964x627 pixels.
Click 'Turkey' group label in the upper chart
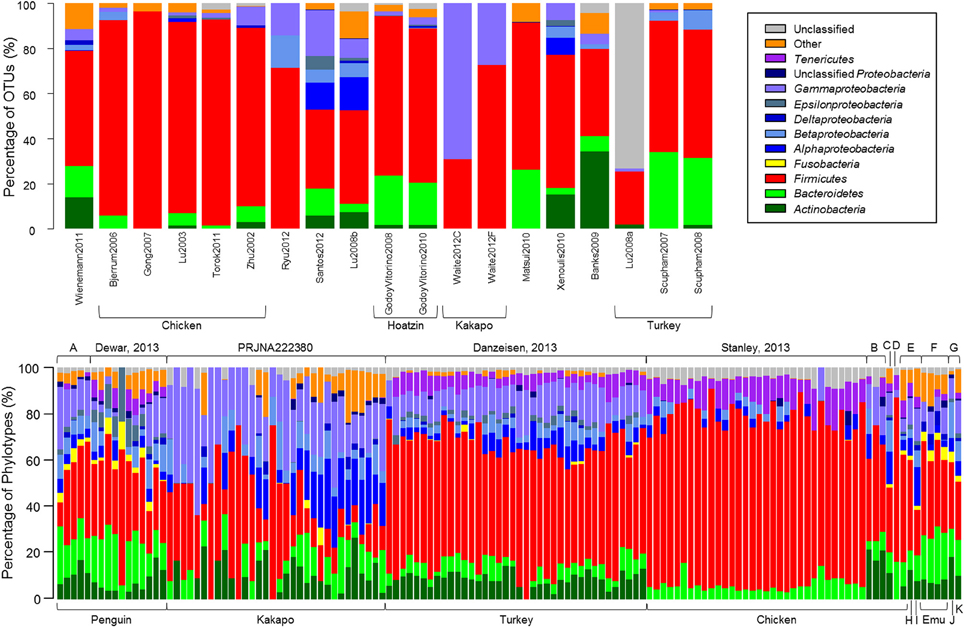[663, 325]
